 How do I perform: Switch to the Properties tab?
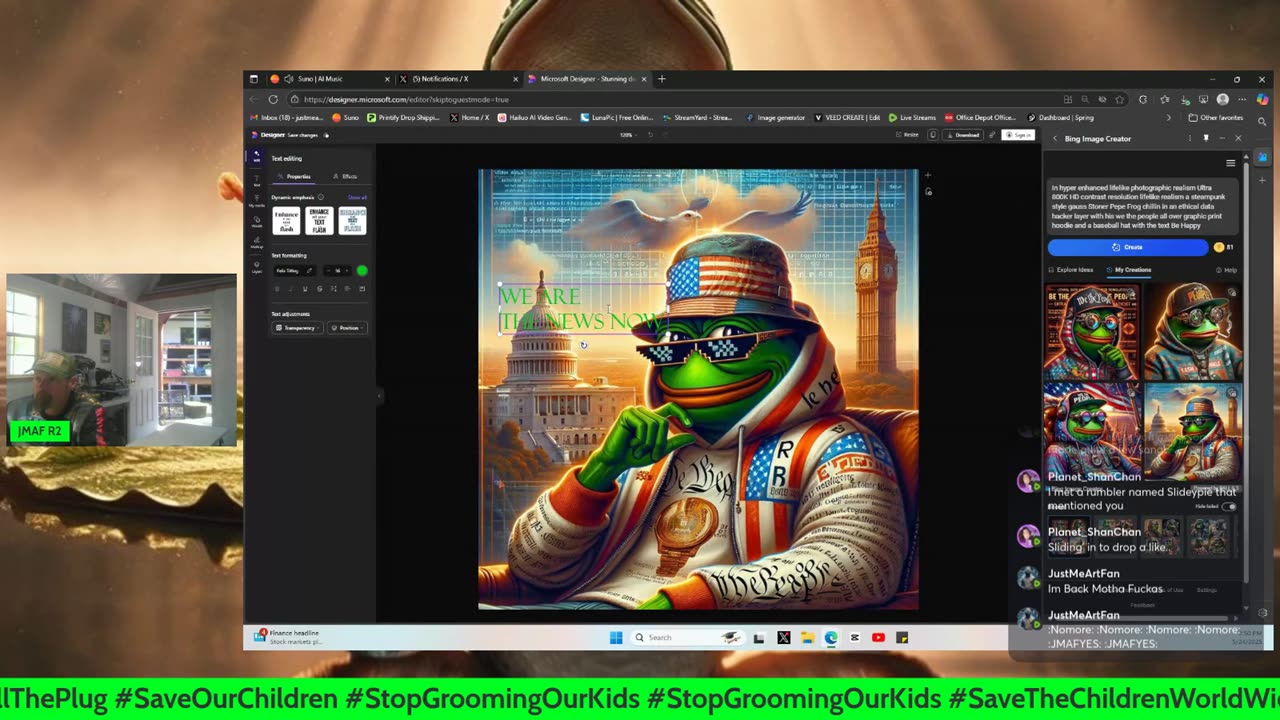pyautogui.click(x=293, y=176)
